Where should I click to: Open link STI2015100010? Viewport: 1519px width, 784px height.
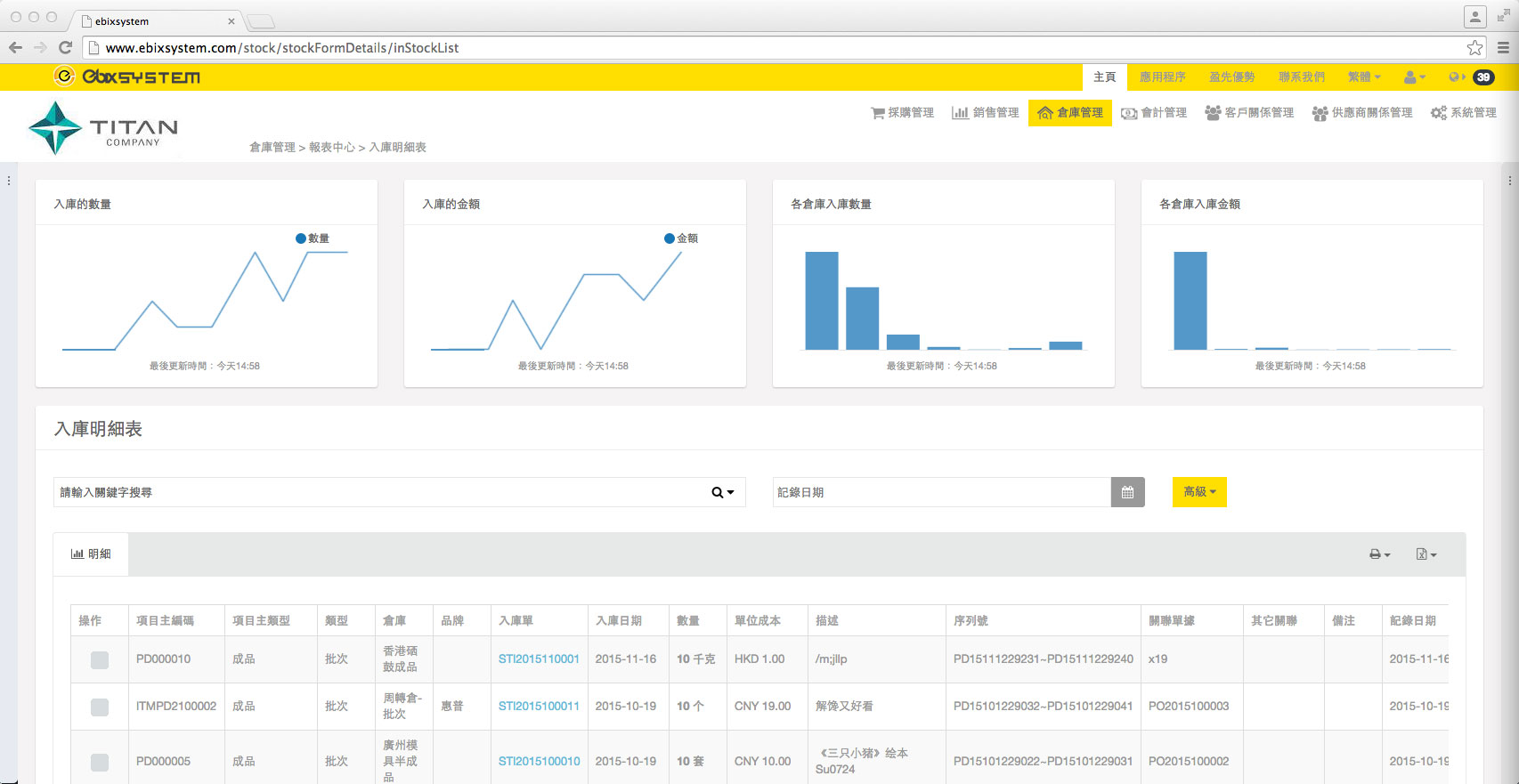click(x=539, y=762)
